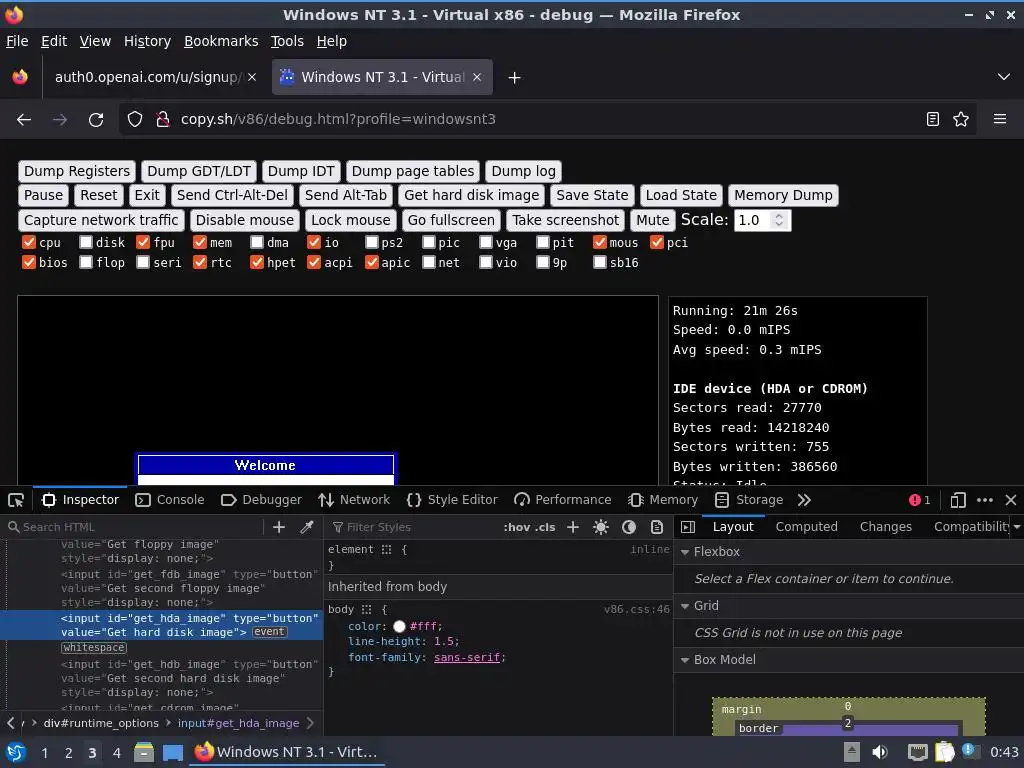This screenshot has width=1024, height=768.
Task: Open tracking protection shield icon
Action: 135,120
